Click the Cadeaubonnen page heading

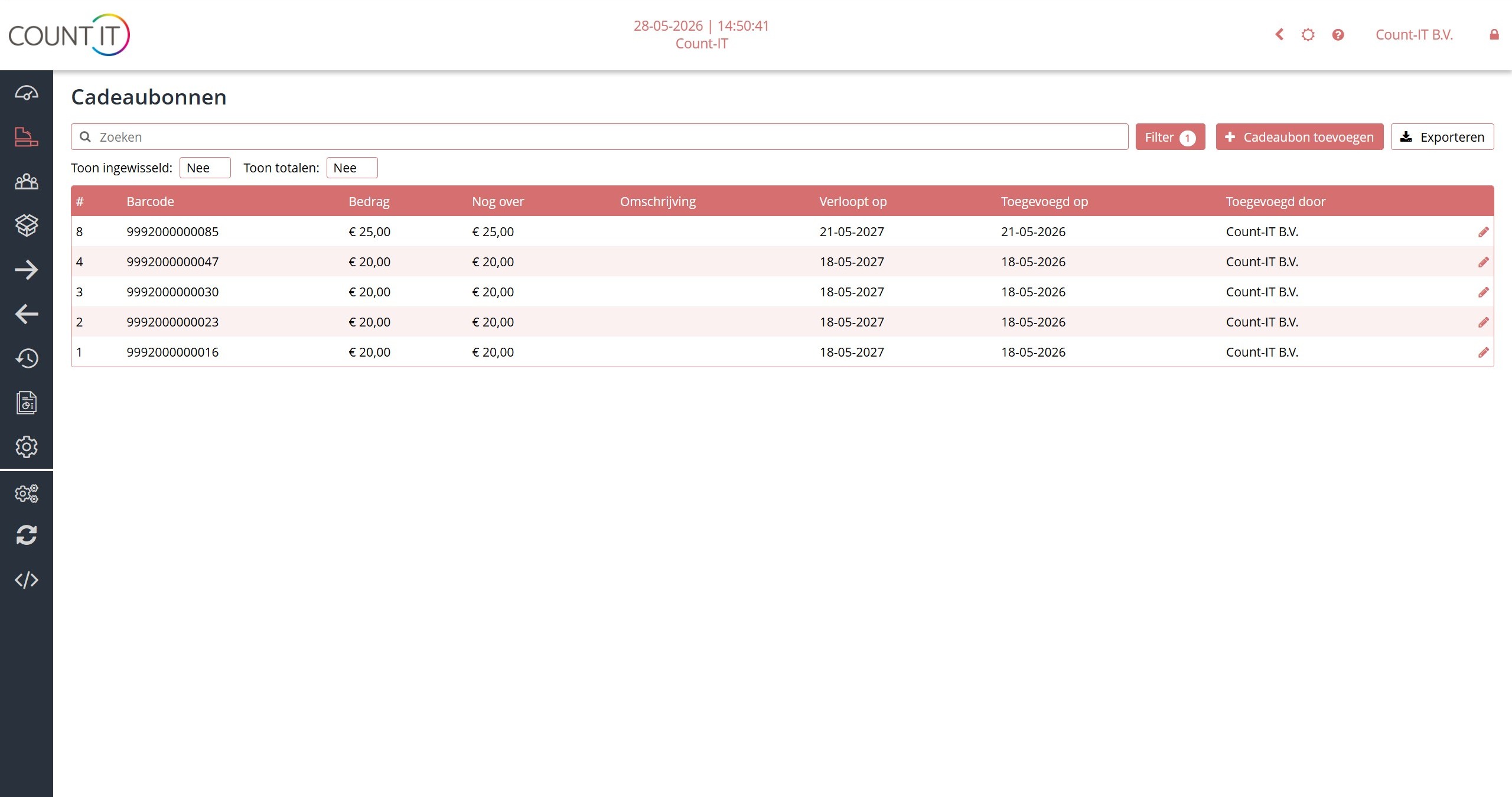(x=149, y=97)
